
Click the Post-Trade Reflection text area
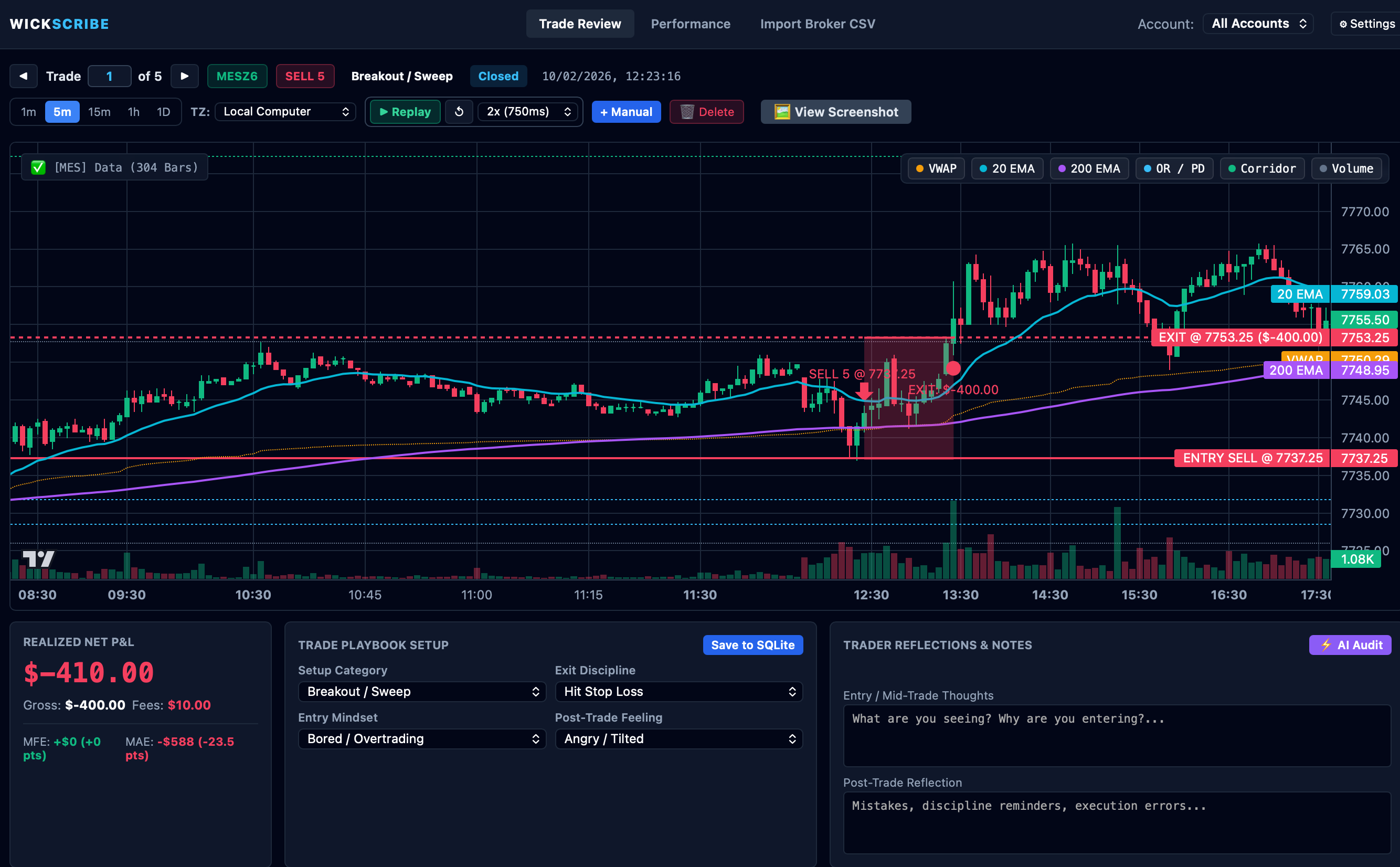pyautogui.click(x=1117, y=823)
